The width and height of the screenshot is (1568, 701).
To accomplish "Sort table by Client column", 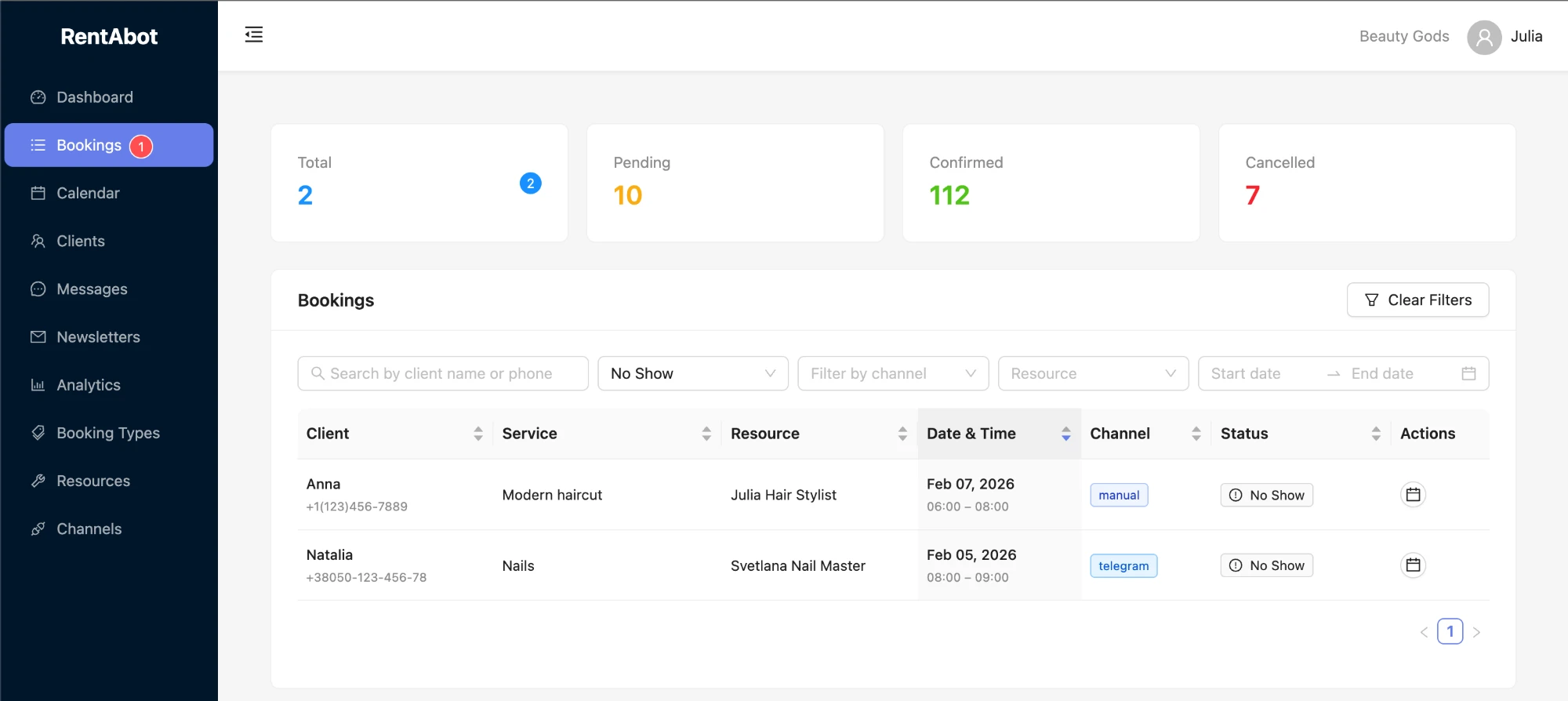I will click(478, 434).
